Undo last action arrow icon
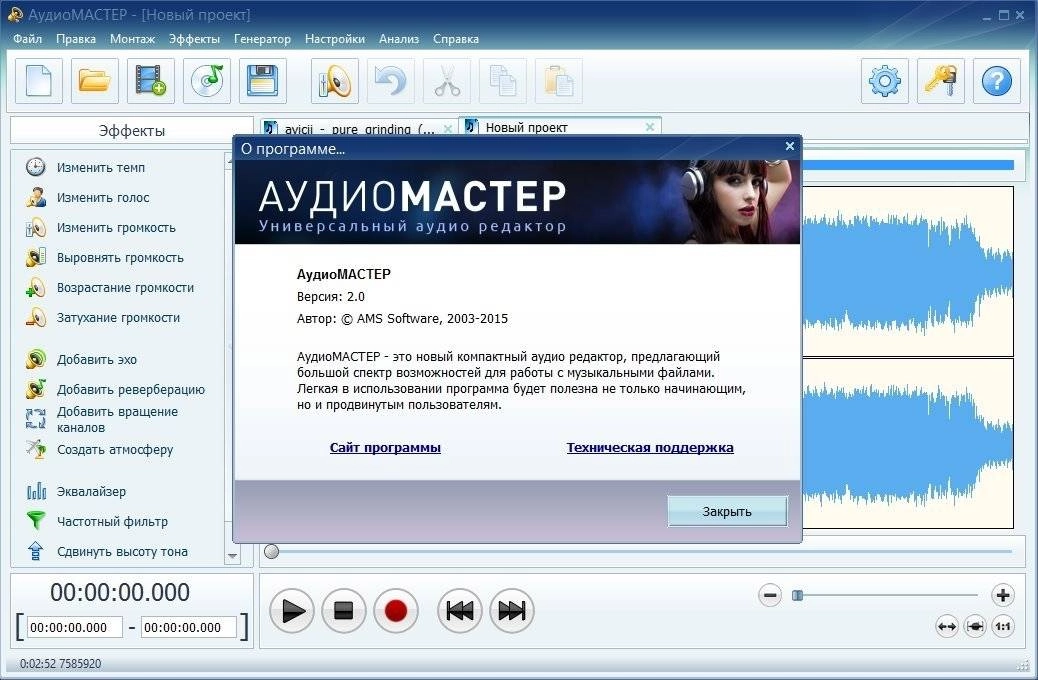 click(391, 81)
